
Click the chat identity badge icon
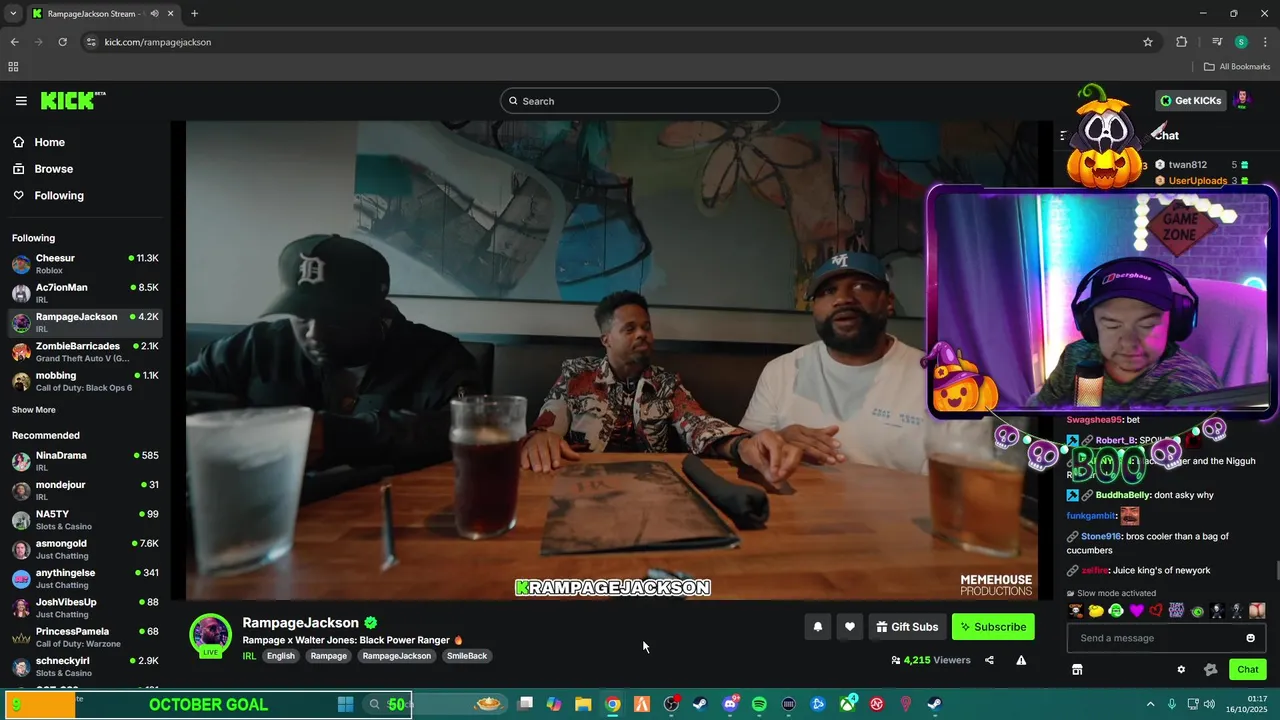click(x=1211, y=670)
